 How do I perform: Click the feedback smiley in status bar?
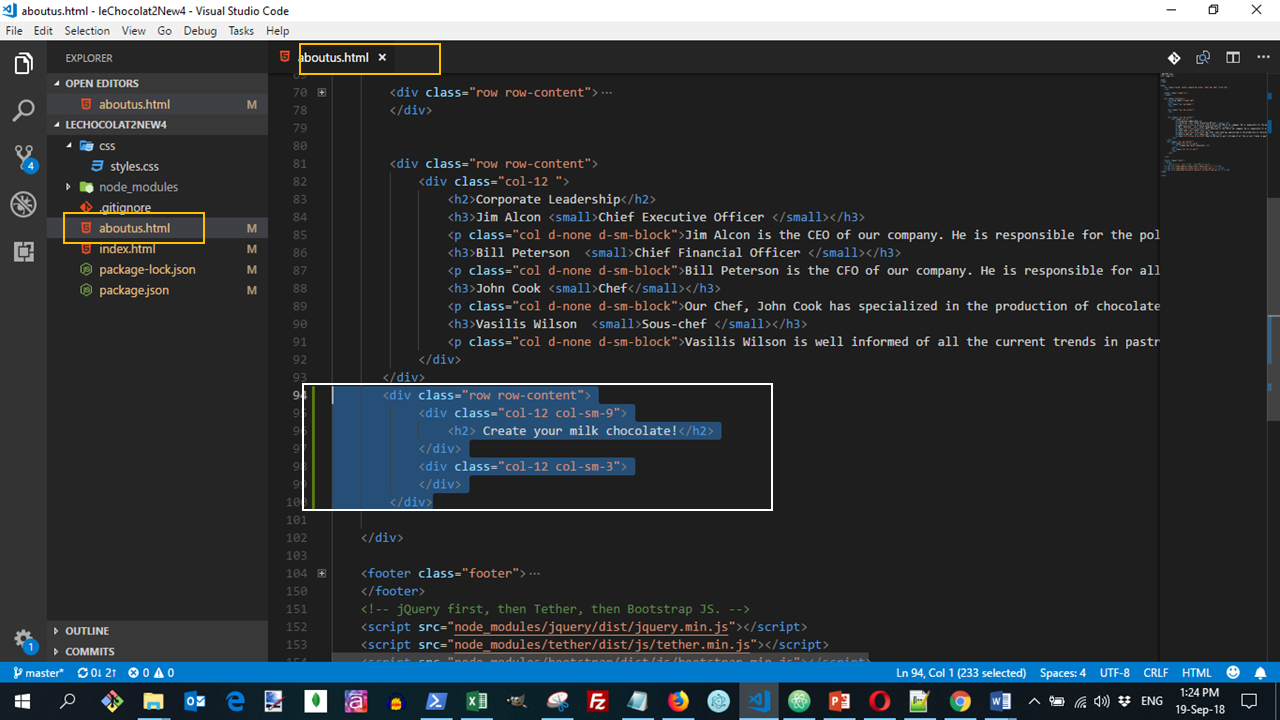click(x=1233, y=673)
